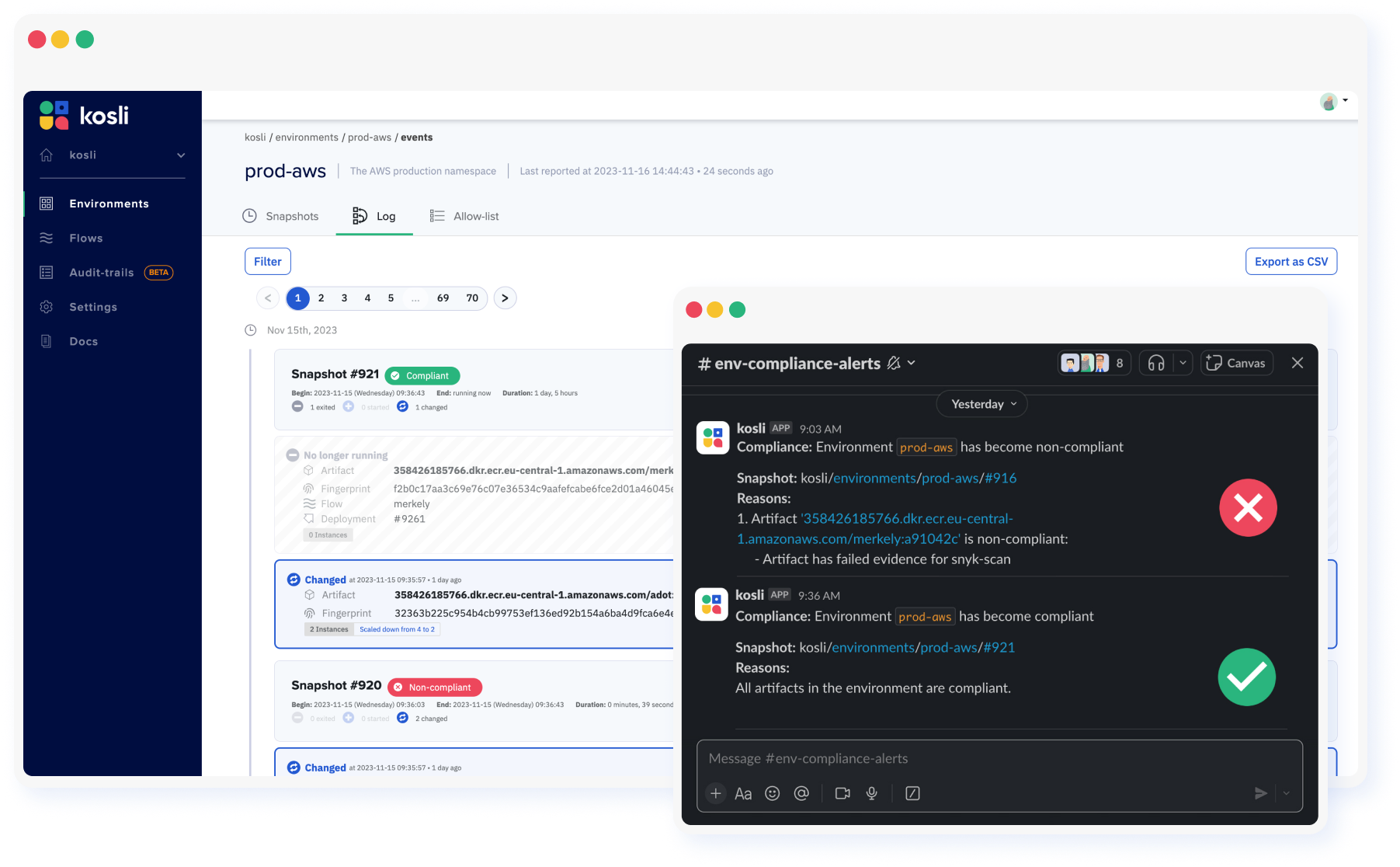1400x867 pixels.
Task: Click the Non-compliant status badge
Action: click(435, 688)
